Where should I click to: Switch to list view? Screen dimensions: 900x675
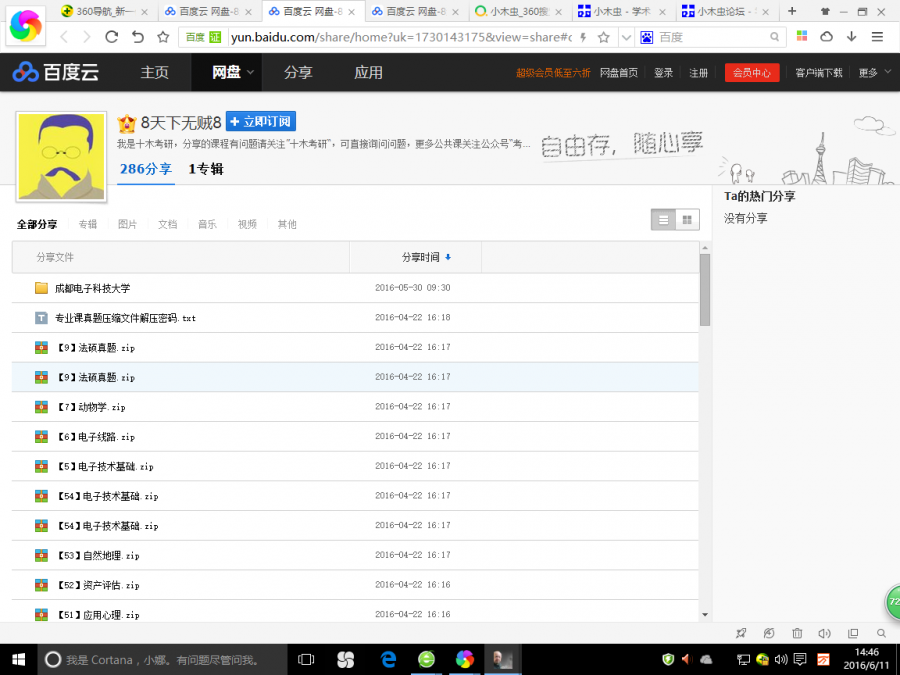pyautogui.click(x=664, y=220)
